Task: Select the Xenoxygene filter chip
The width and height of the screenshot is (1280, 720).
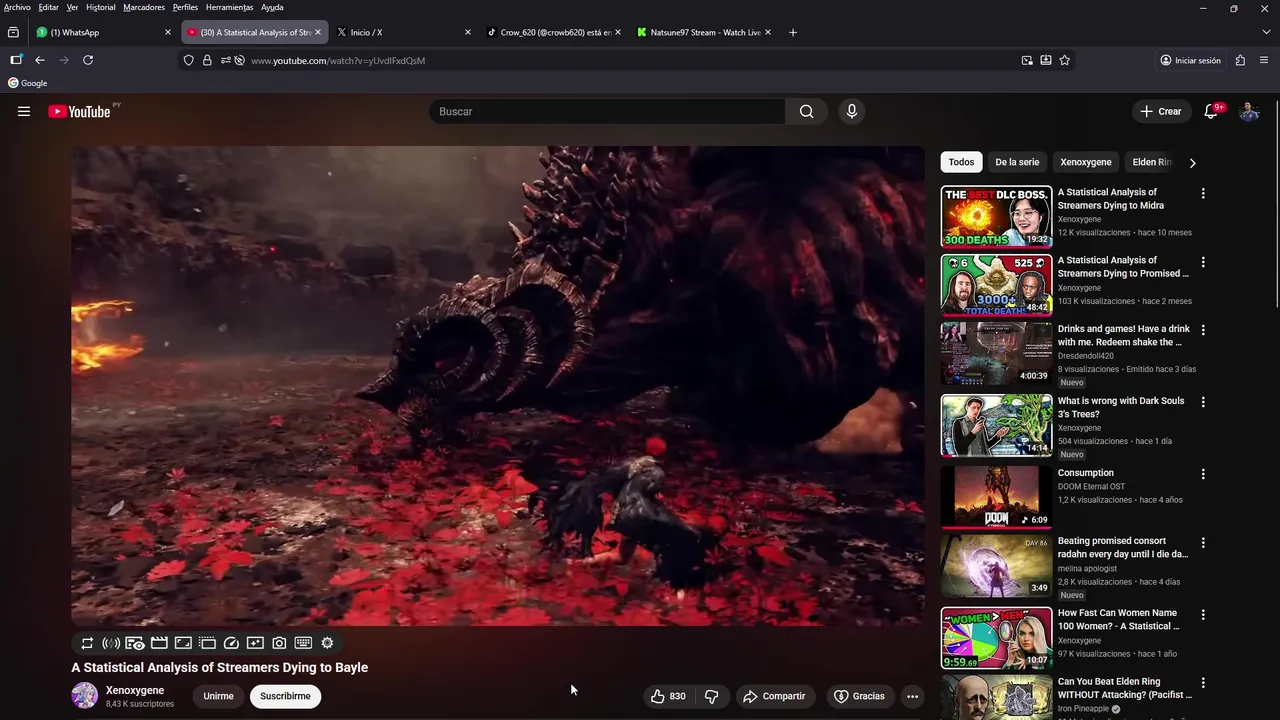Action: 1086,162
